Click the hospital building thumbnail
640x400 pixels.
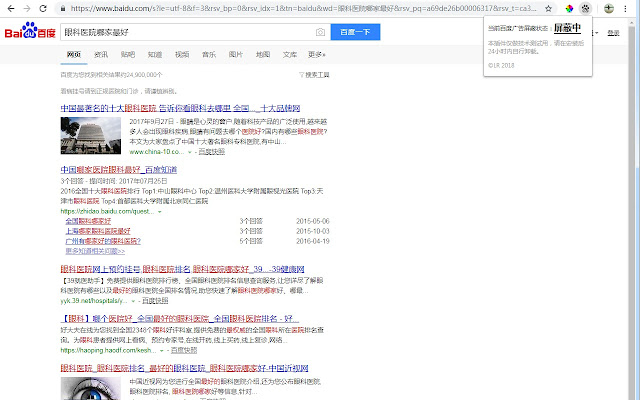point(91,136)
